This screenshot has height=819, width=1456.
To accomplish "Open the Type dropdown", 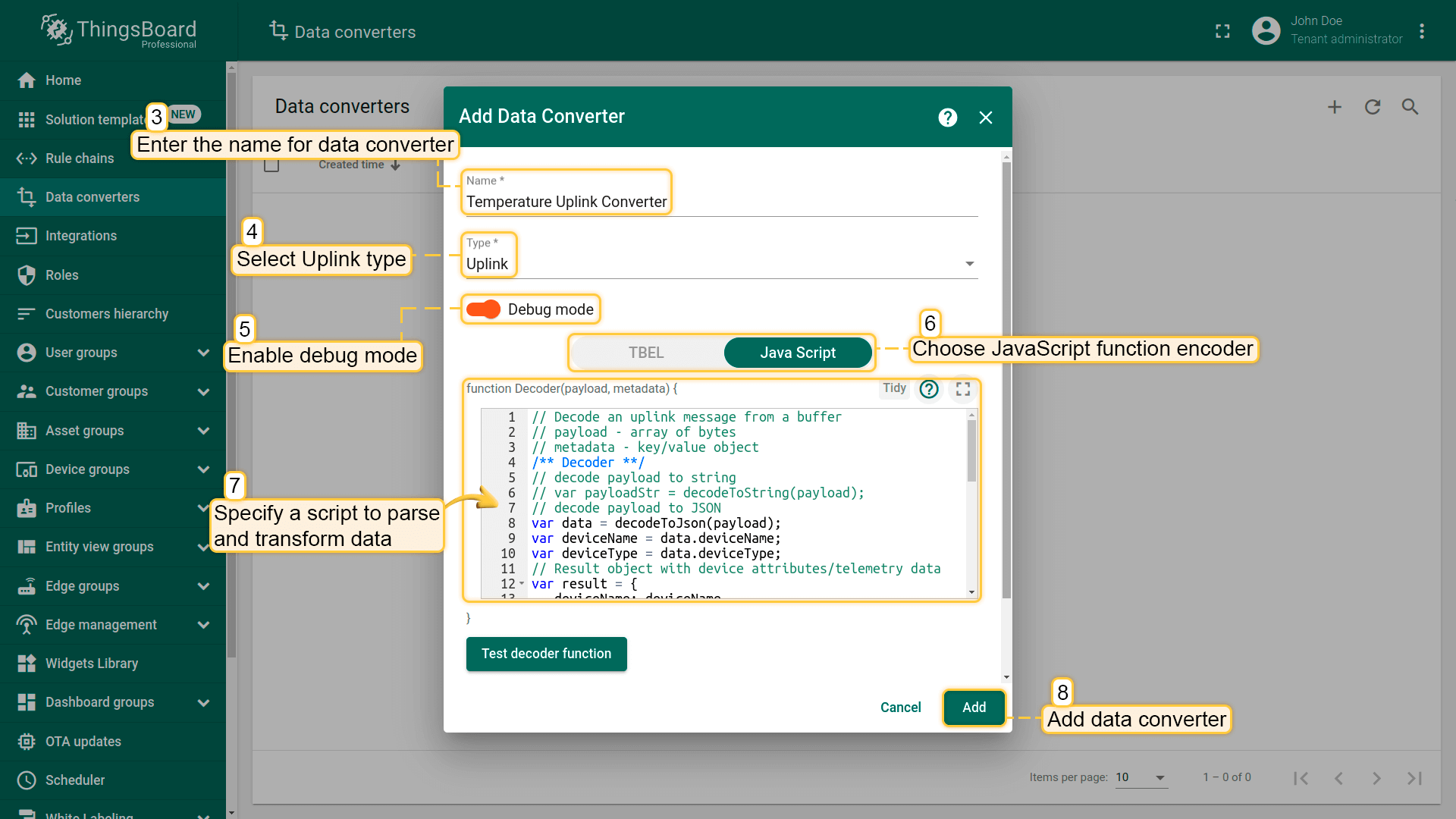I will [719, 264].
